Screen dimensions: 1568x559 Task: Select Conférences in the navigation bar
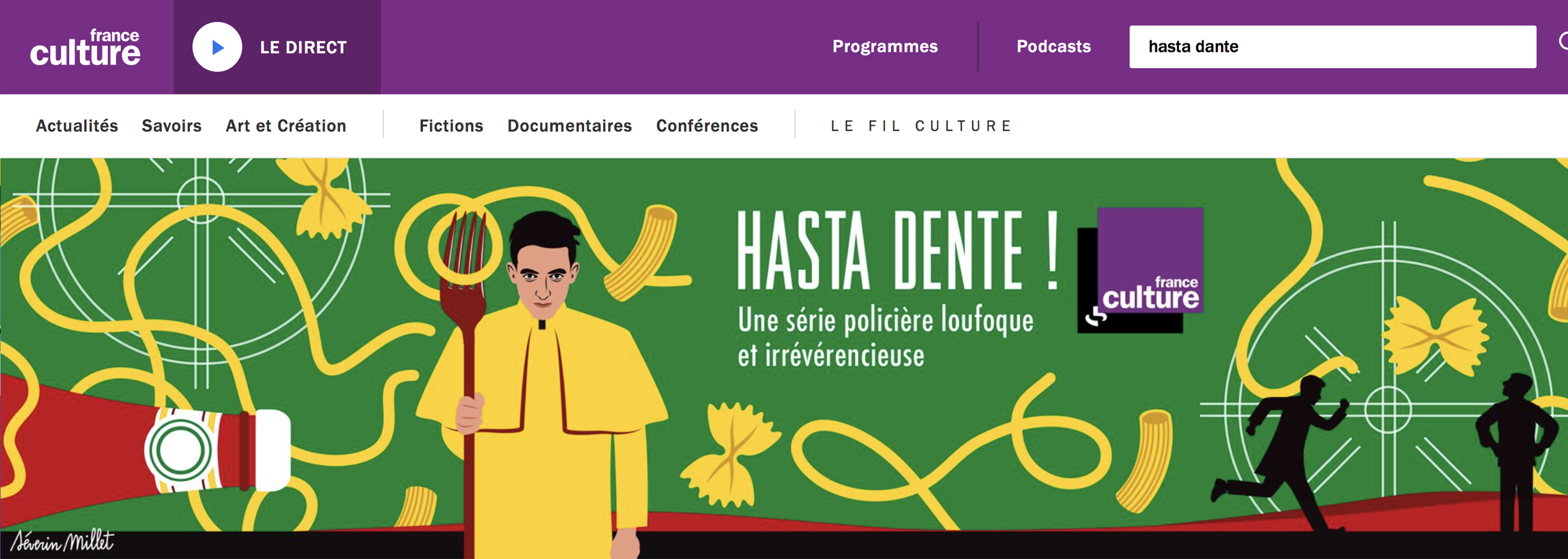pos(707,125)
